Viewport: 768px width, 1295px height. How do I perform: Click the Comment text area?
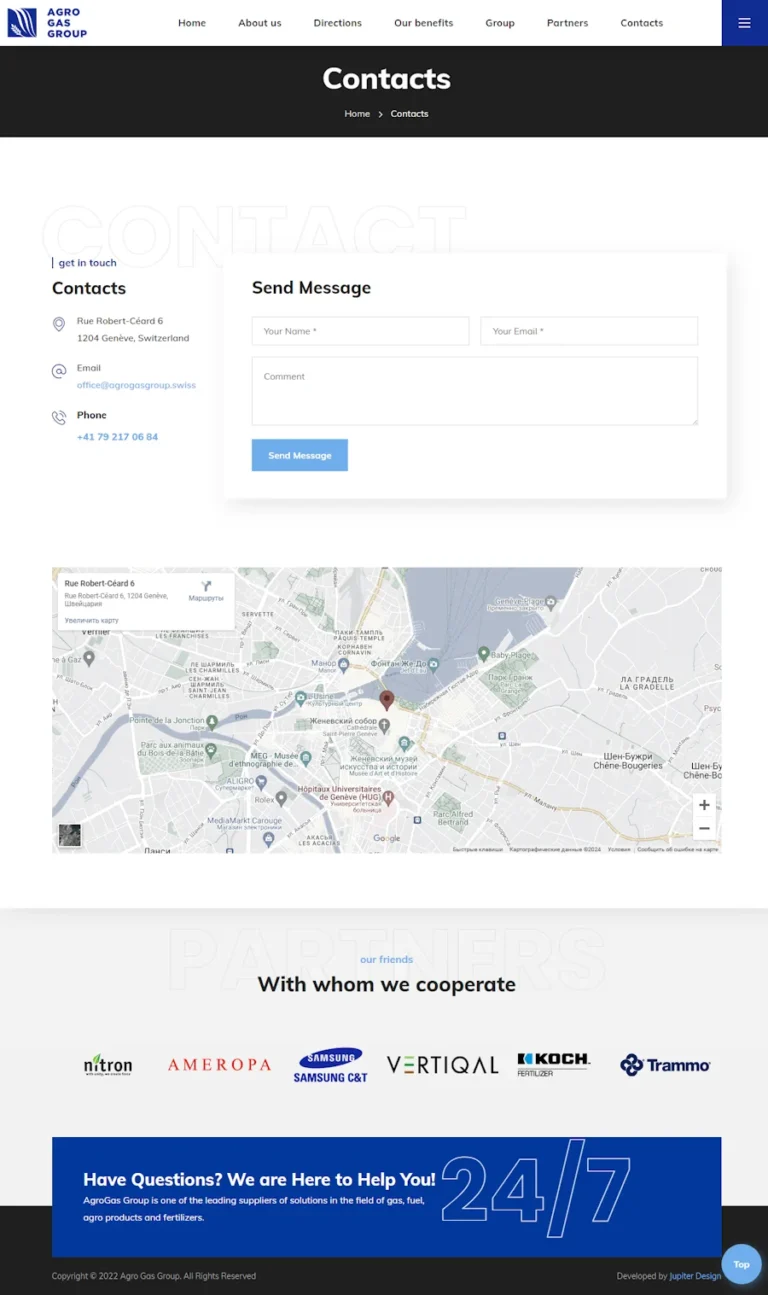[475, 391]
